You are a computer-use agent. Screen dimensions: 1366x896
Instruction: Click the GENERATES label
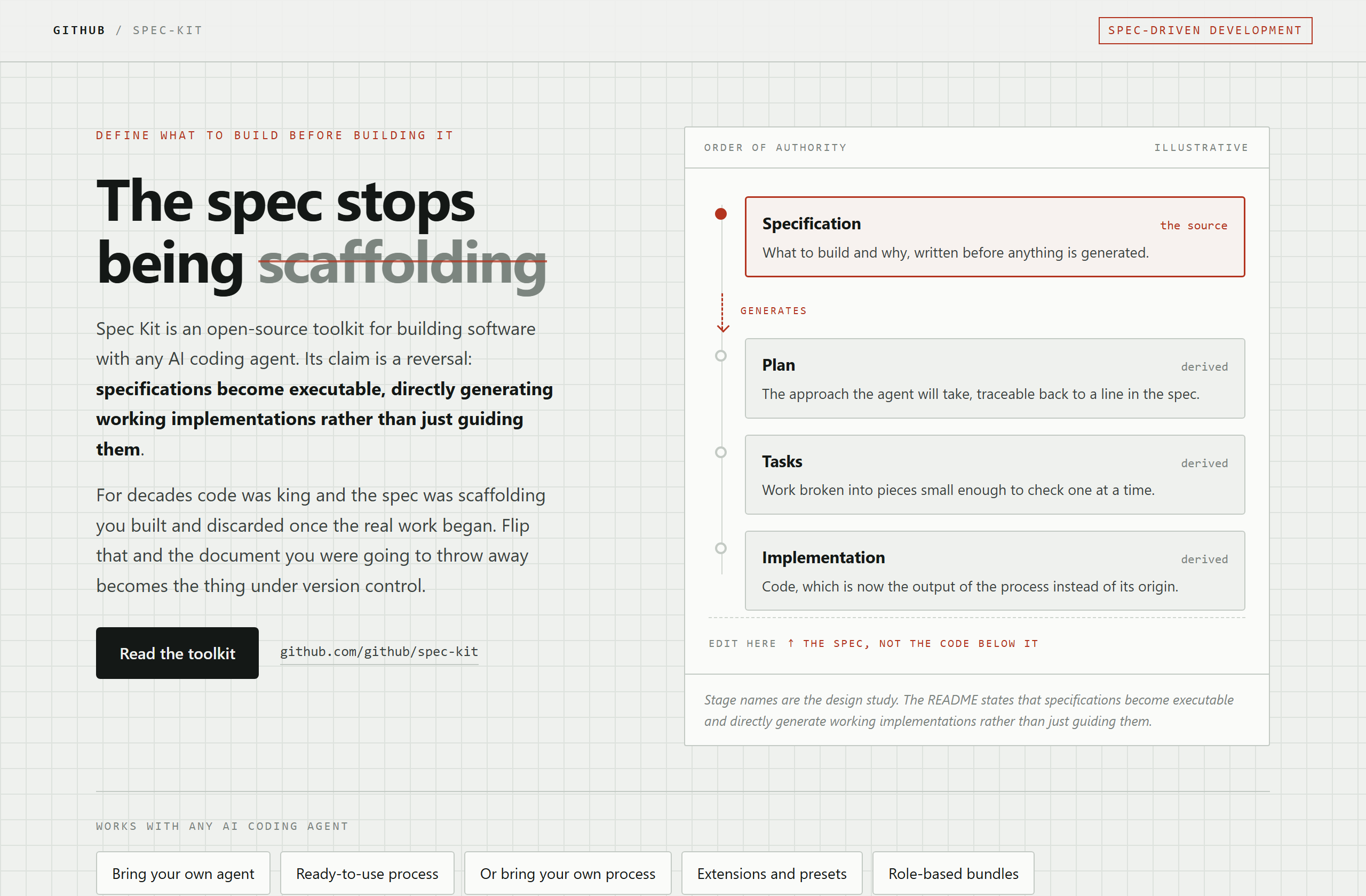[773, 310]
